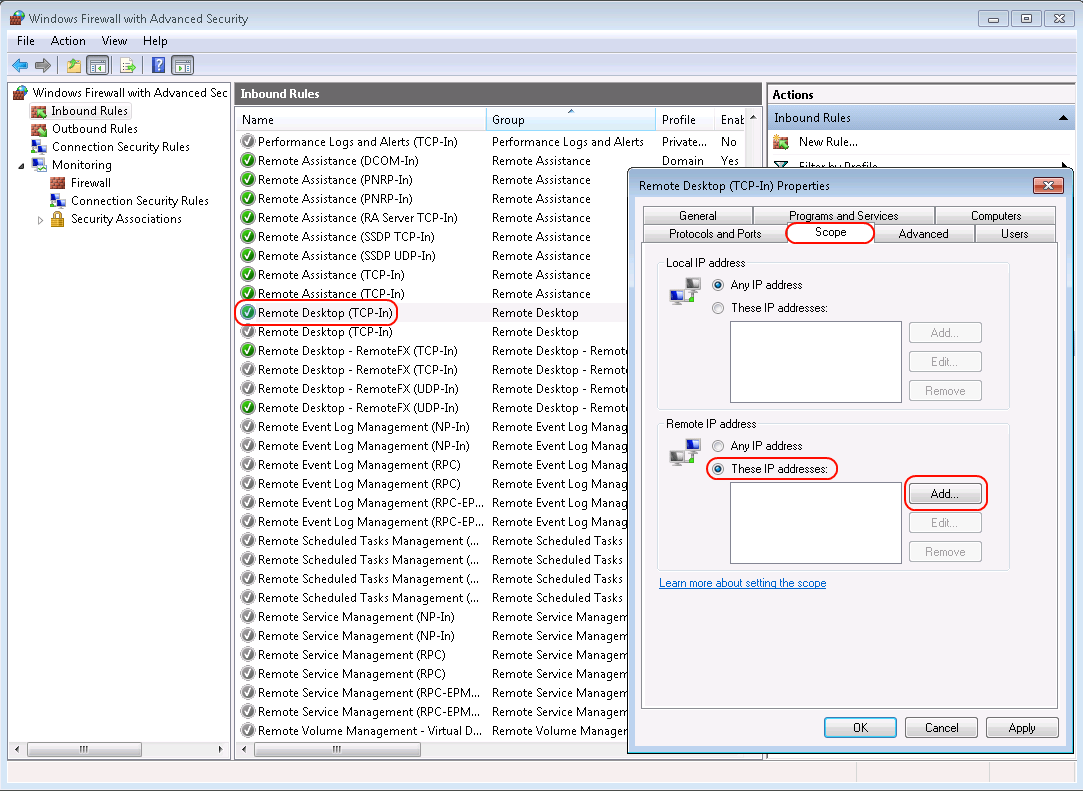Expand the Security Associations tree node
Viewport: 1083px width, 791px height.
(41, 219)
